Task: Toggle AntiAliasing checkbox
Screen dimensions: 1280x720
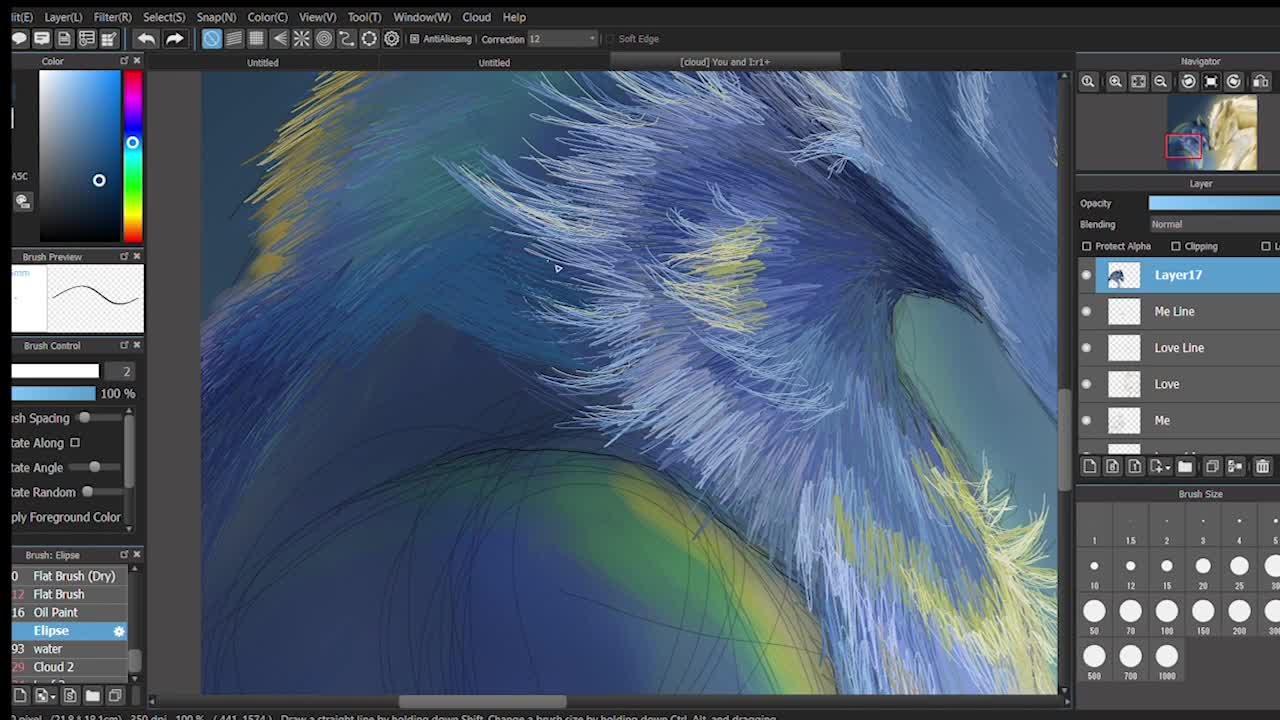Action: (x=414, y=39)
